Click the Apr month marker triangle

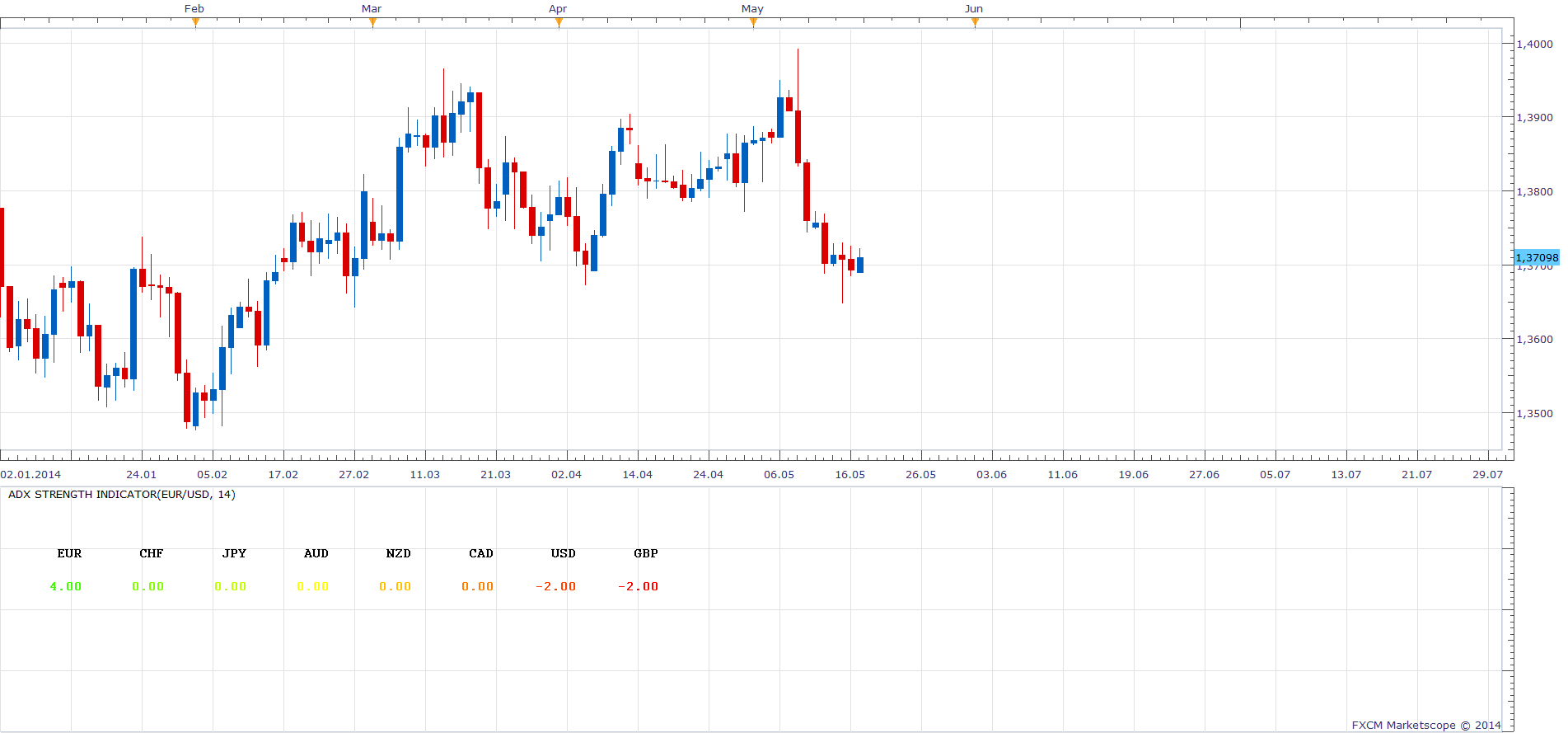tap(559, 22)
